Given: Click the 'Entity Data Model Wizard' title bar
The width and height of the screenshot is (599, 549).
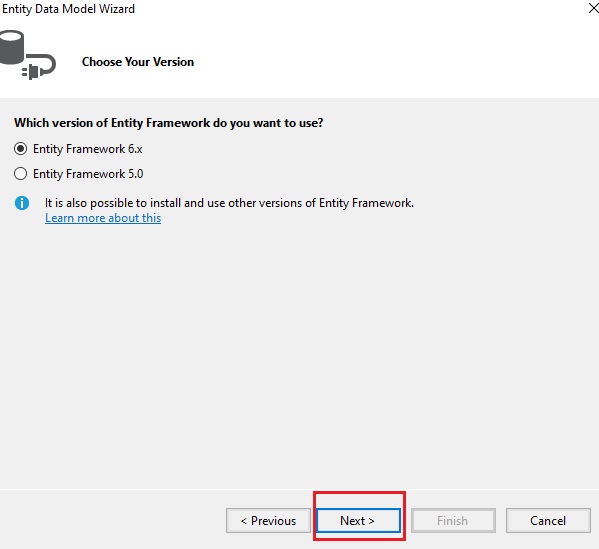Looking at the screenshot, I should (x=69, y=8).
